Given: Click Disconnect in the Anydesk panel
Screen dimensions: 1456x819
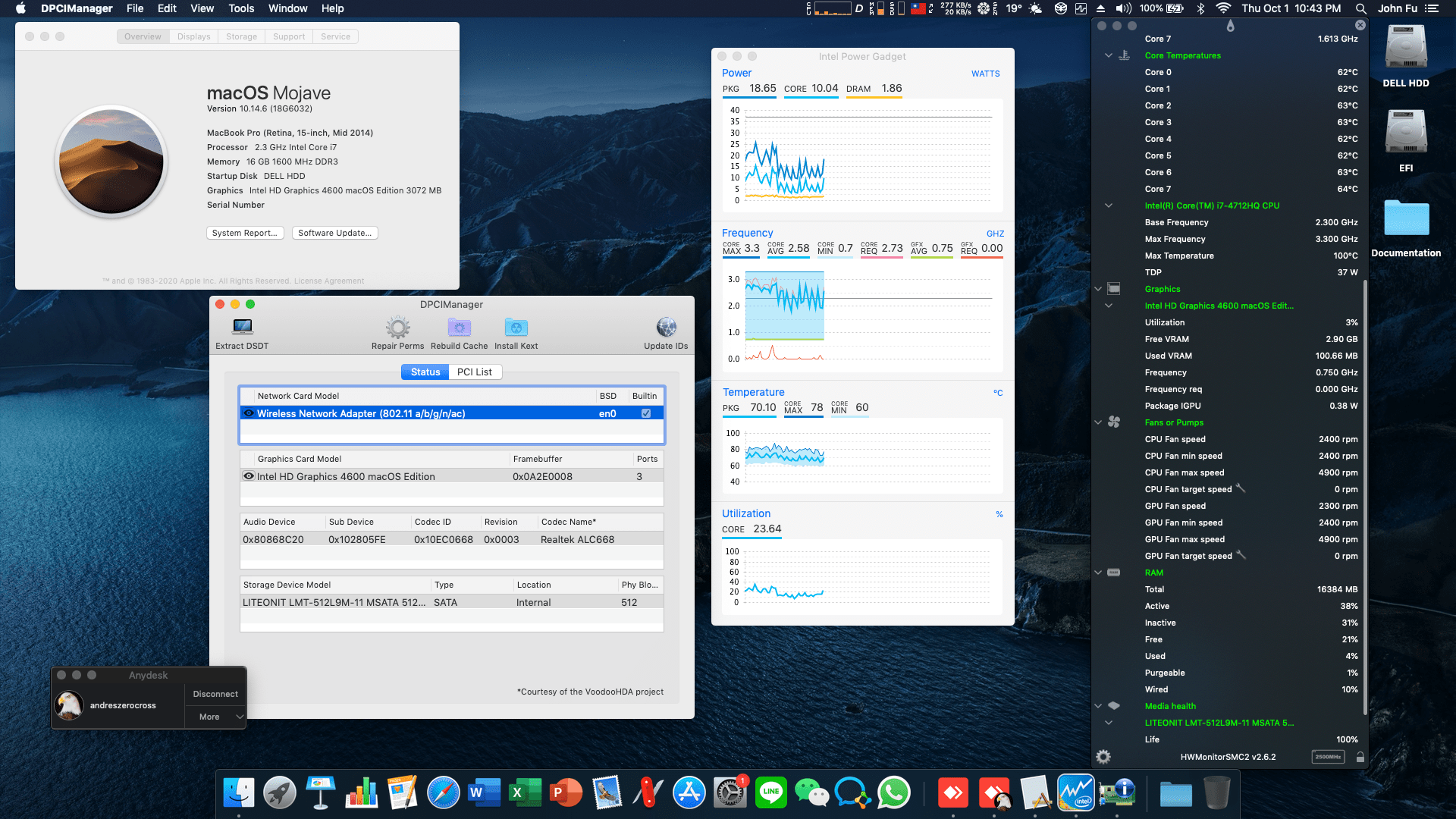Looking at the screenshot, I should click(x=215, y=694).
